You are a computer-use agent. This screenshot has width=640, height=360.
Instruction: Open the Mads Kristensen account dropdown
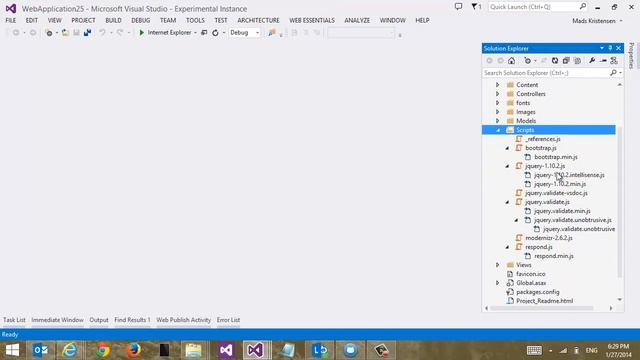597,21
